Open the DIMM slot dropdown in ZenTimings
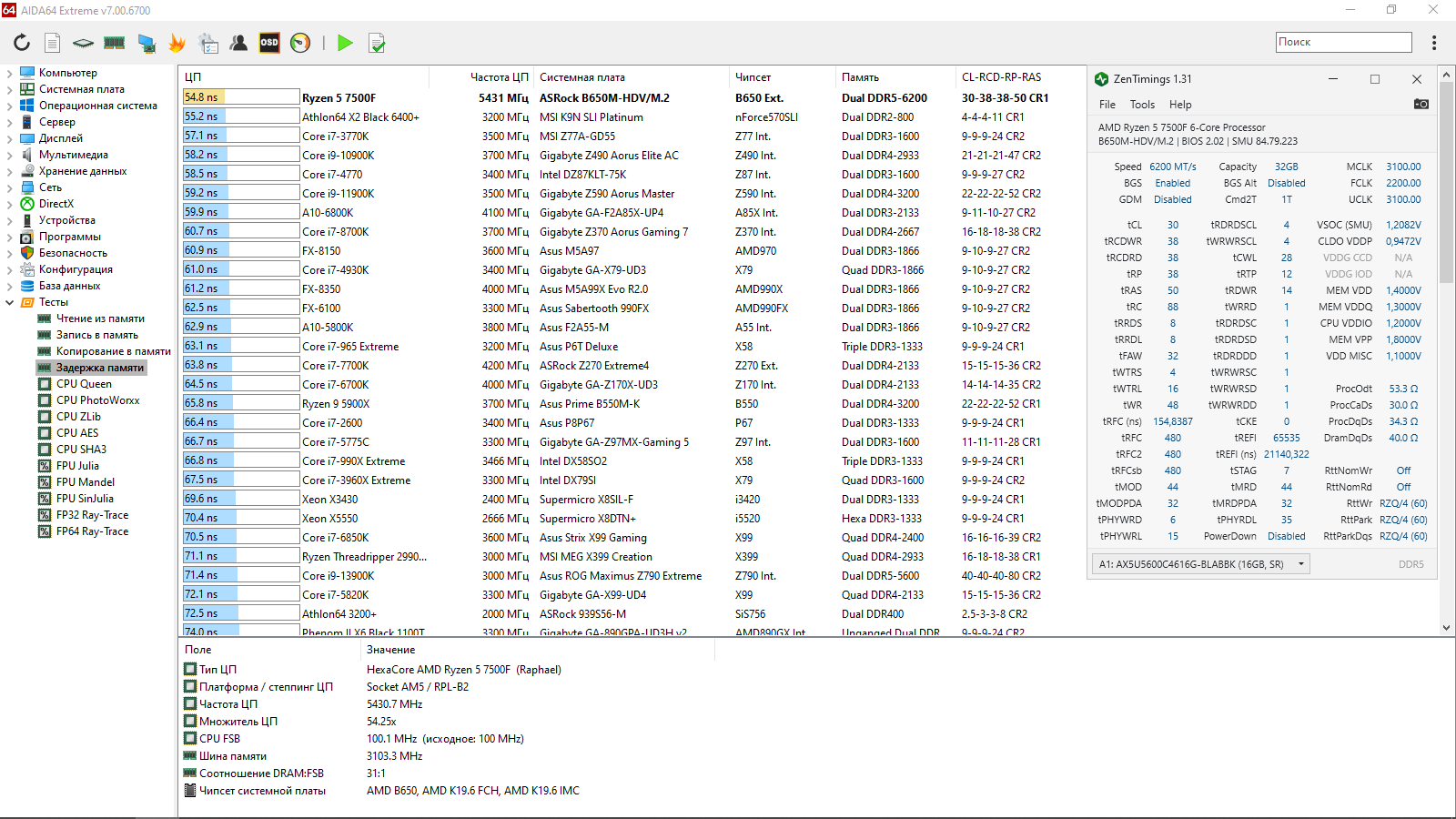 pos(1200,564)
